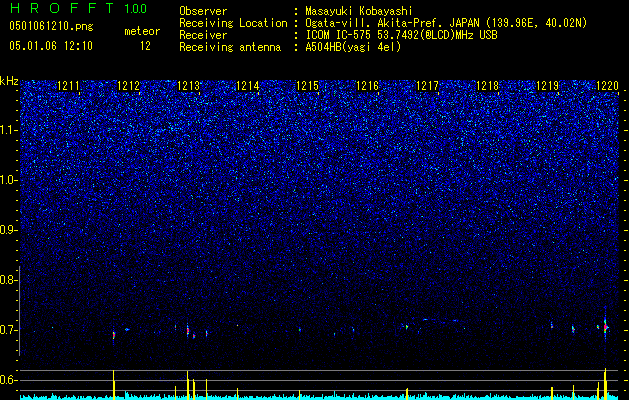
Task: Click the 1219 time marker
Action: click(x=548, y=86)
